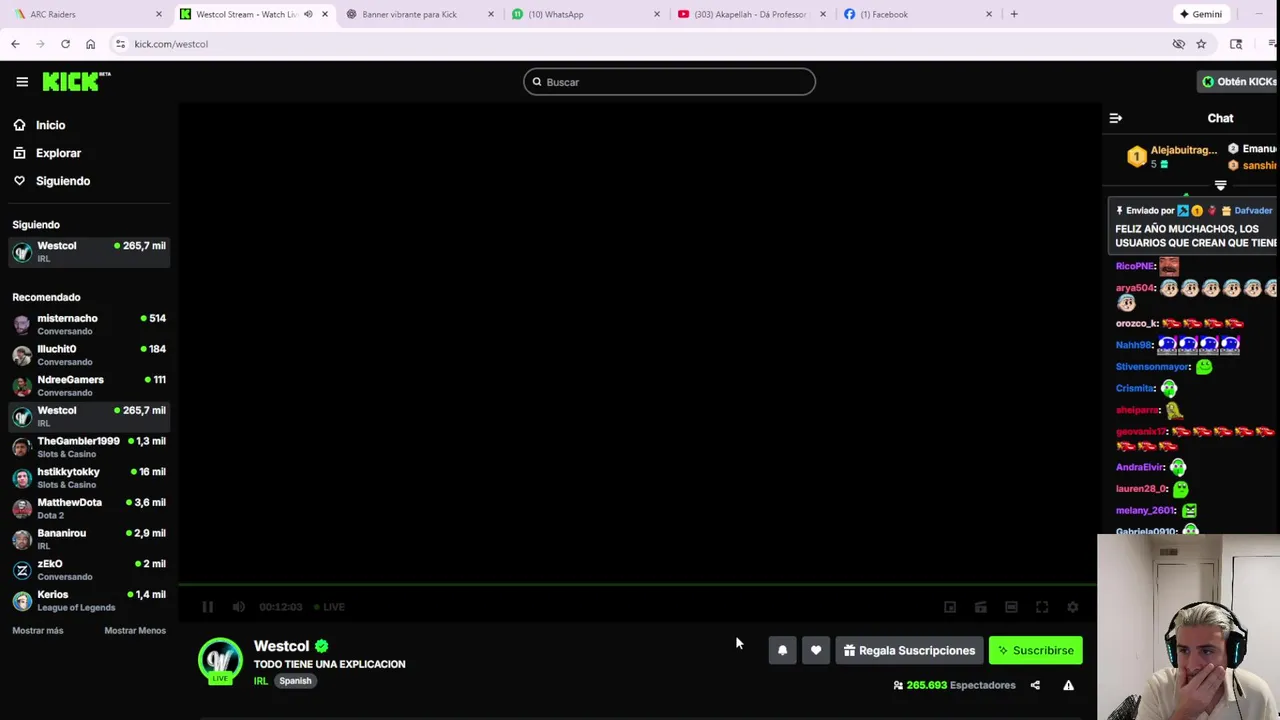
Task: Open MatthewDota recommended channel
Action: 89,508
